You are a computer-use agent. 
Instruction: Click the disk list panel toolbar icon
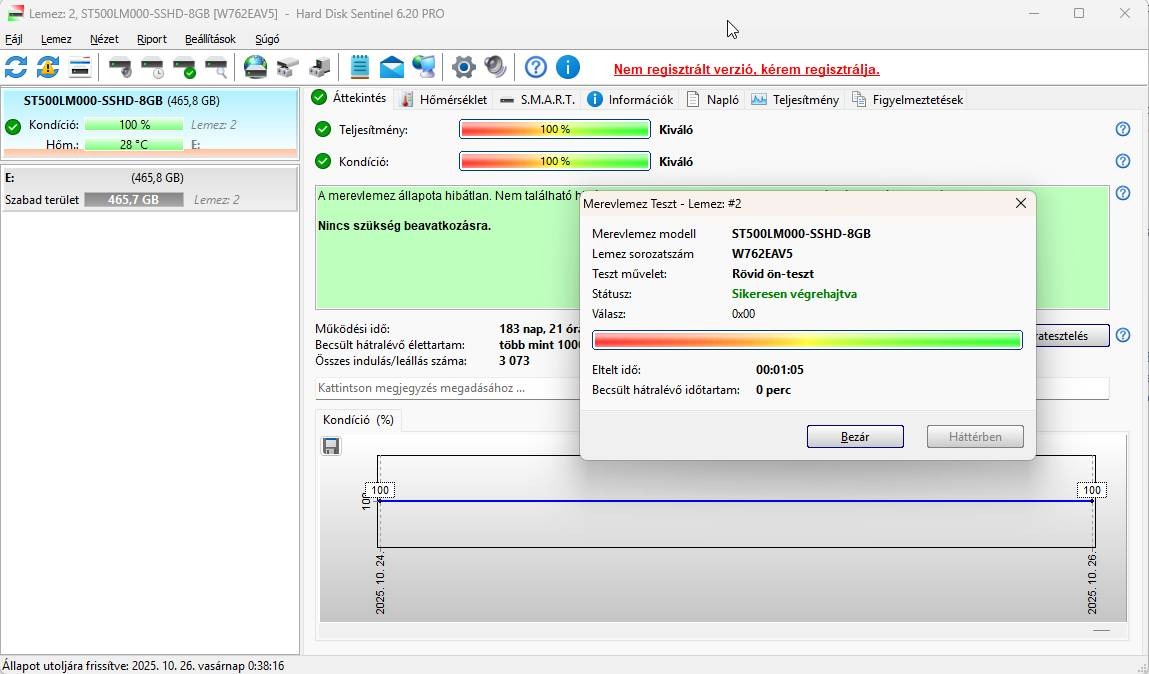point(80,67)
